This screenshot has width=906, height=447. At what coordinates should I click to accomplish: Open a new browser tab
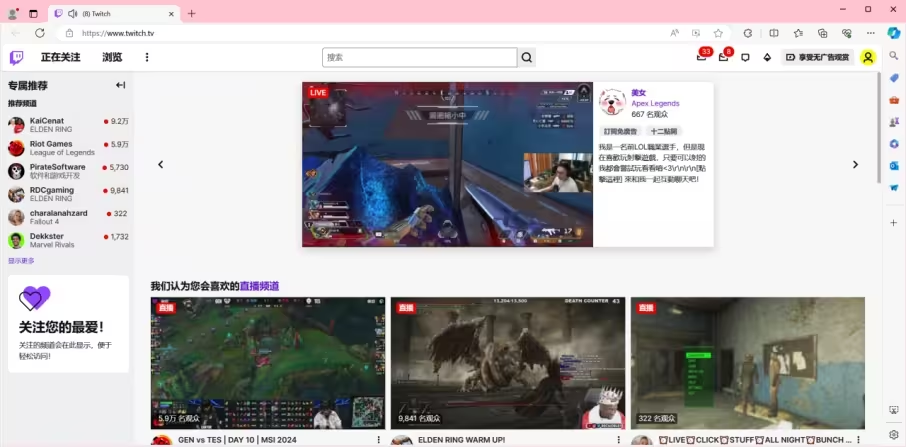click(x=192, y=13)
